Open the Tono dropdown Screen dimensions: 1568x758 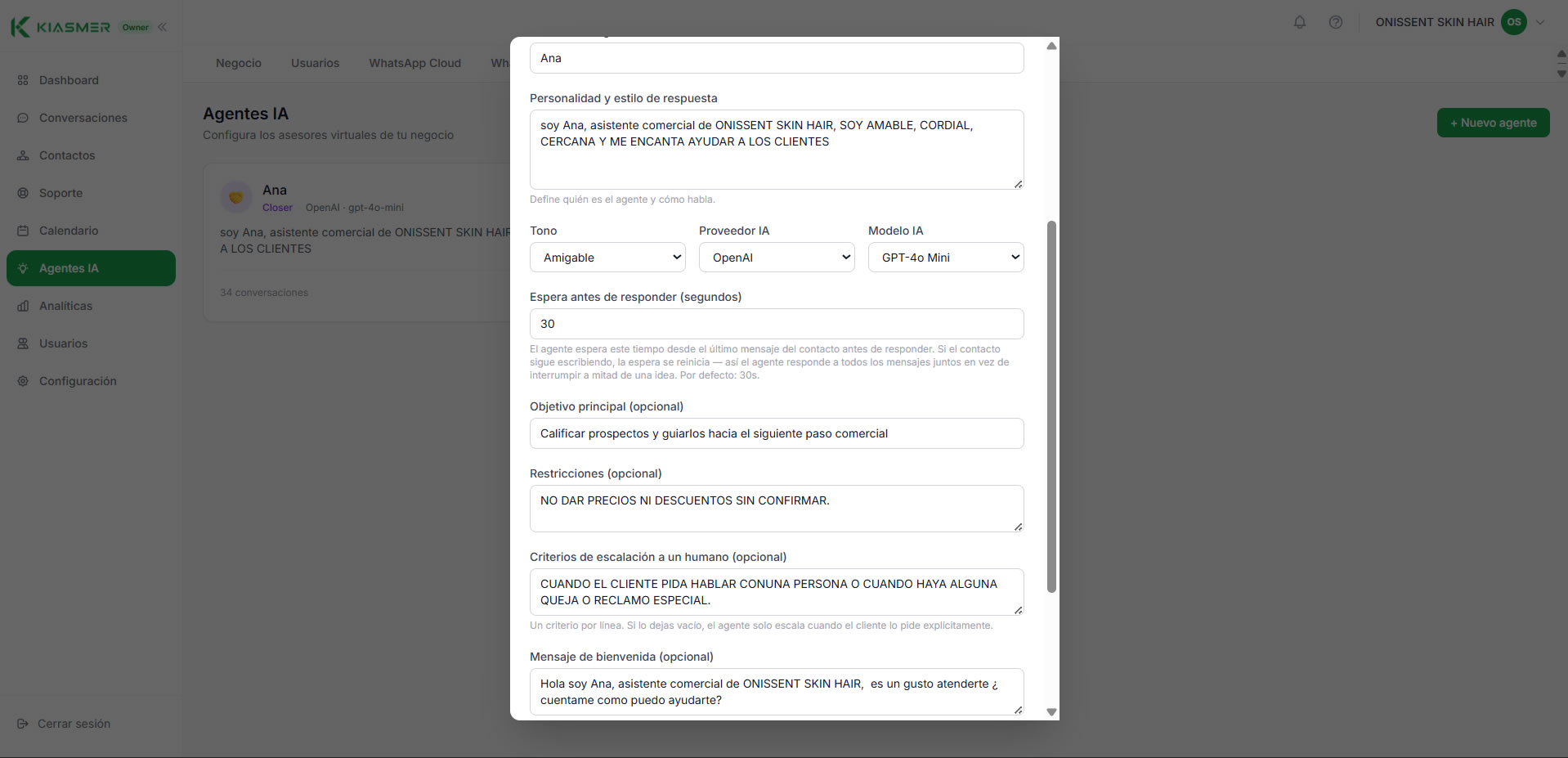click(608, 258)
